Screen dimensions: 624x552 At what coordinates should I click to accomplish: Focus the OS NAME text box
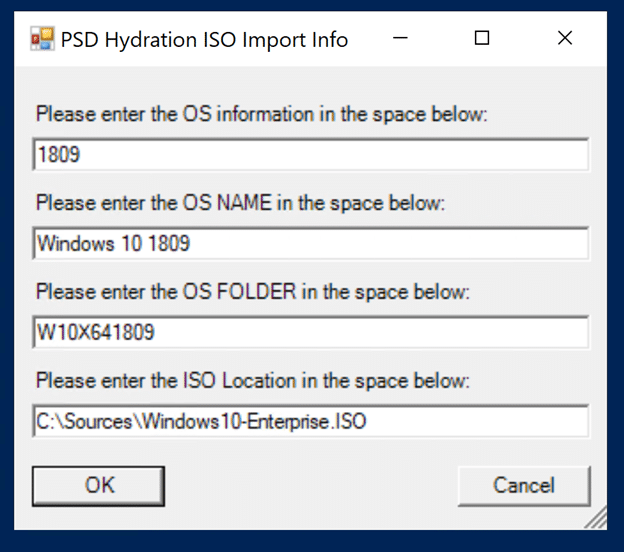310,243
